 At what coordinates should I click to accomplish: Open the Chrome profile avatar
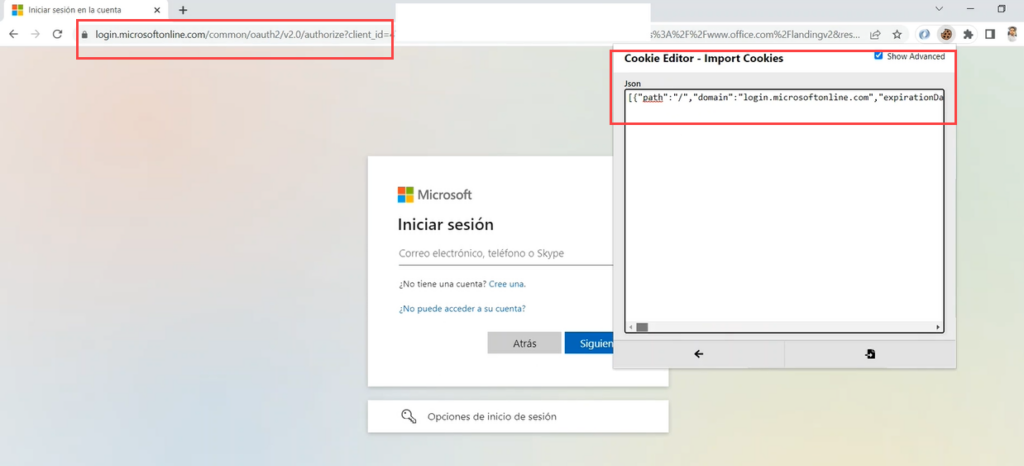(1012, 34)
